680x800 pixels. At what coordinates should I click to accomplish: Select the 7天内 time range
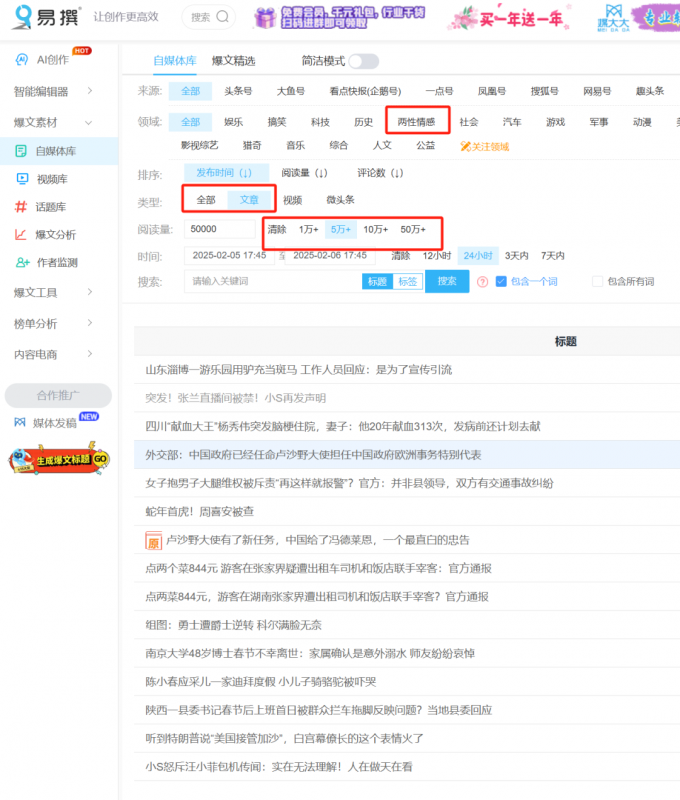(x=552, y=256)
